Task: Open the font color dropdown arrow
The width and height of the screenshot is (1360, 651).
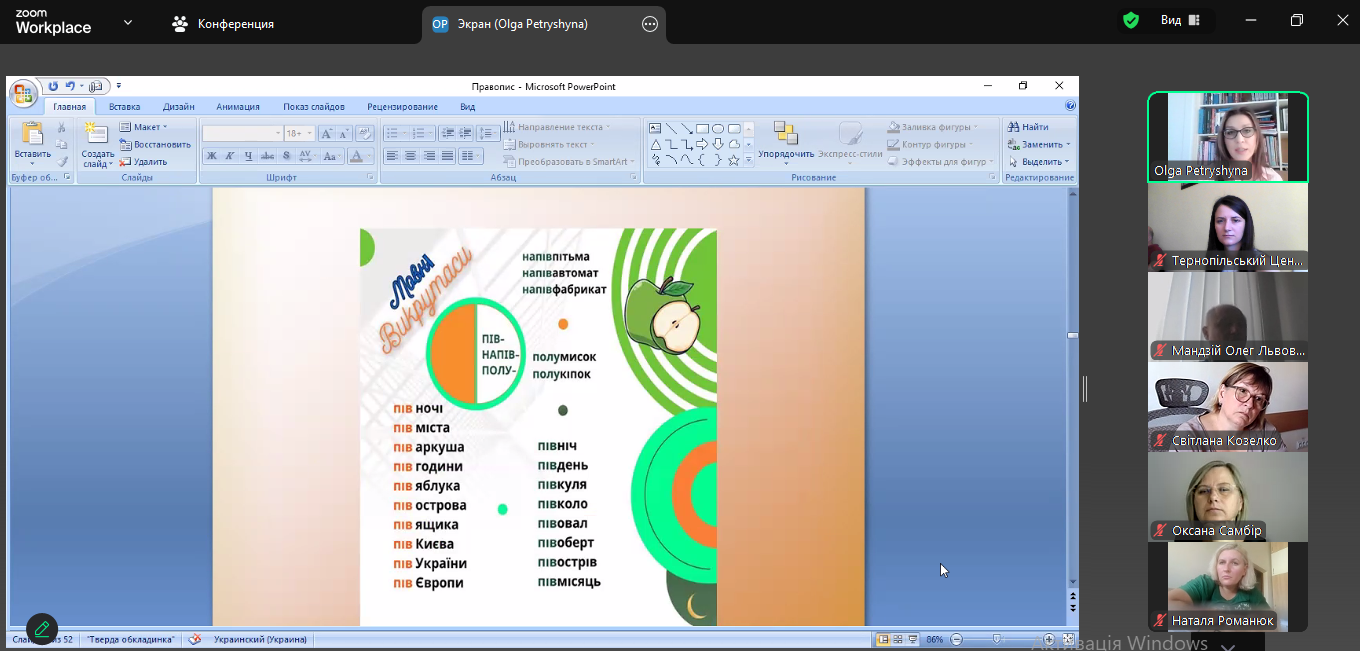Action: click(369, 156)
